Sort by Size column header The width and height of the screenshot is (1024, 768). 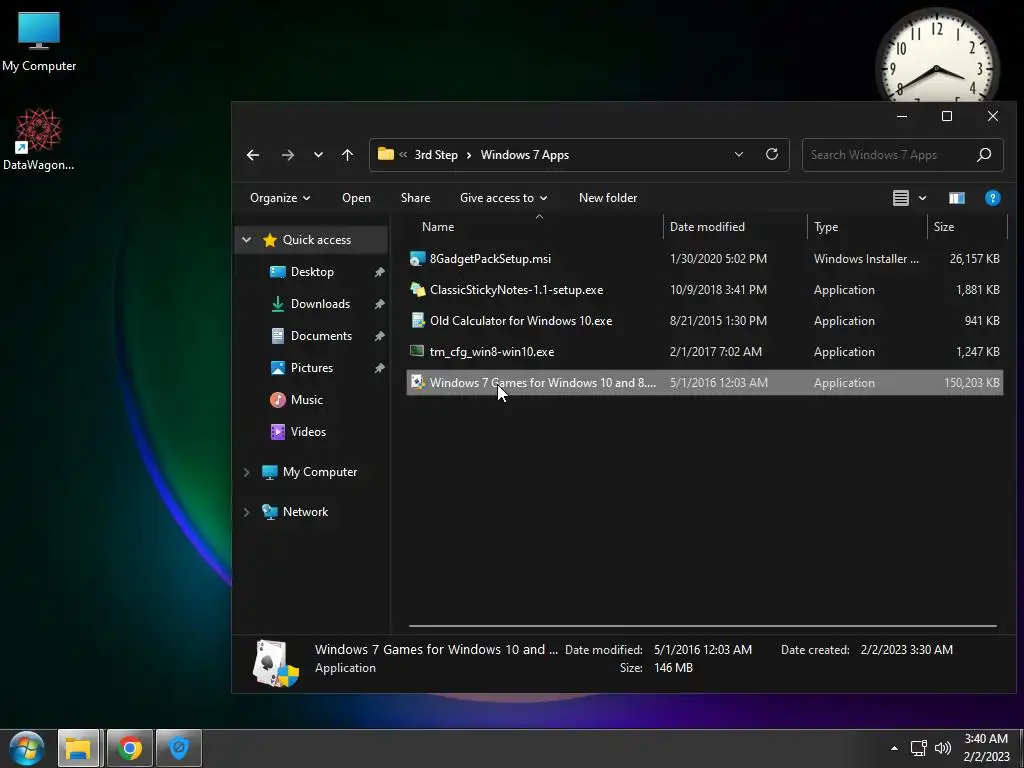(x=944, y=227)
